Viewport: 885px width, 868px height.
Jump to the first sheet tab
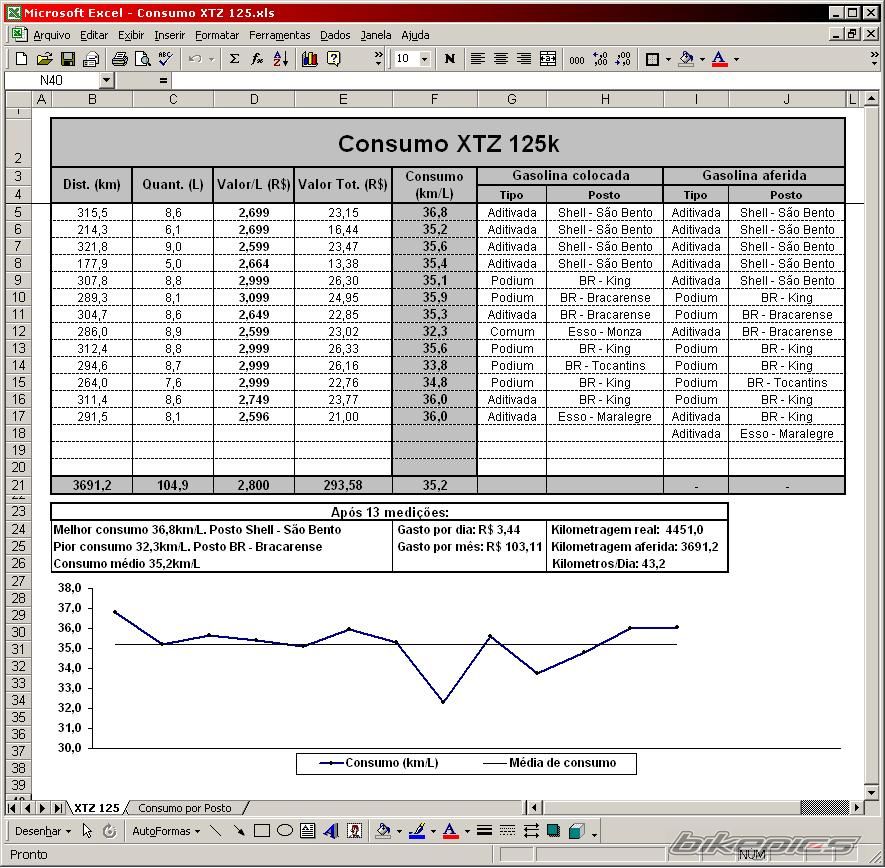[x=12, y=808]
